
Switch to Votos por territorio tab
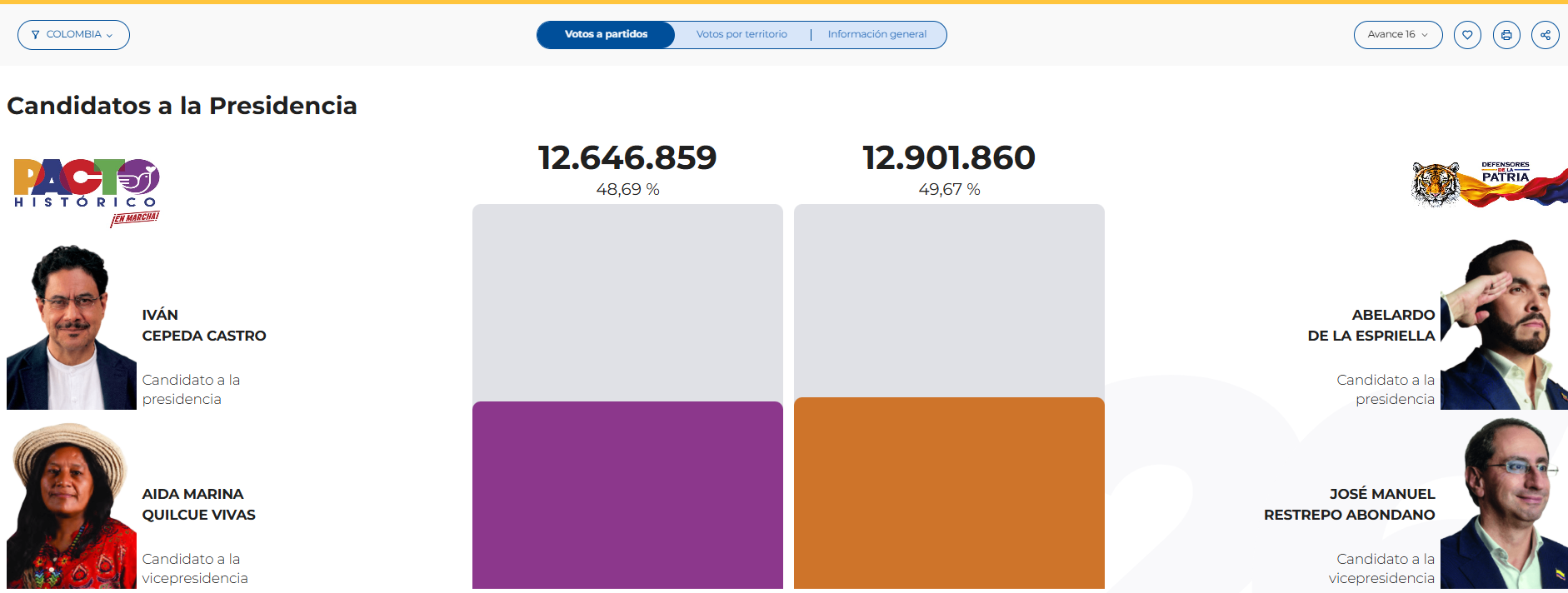[x=742, y=34]
